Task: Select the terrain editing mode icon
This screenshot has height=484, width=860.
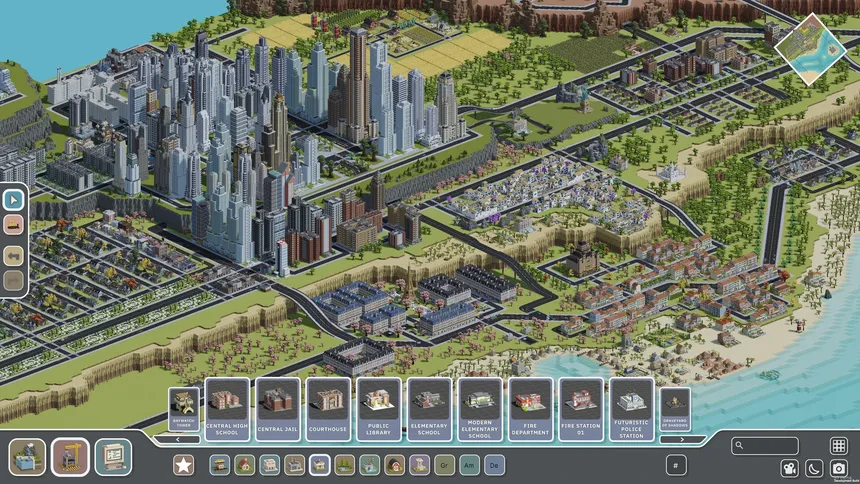Action: (27, 457)
